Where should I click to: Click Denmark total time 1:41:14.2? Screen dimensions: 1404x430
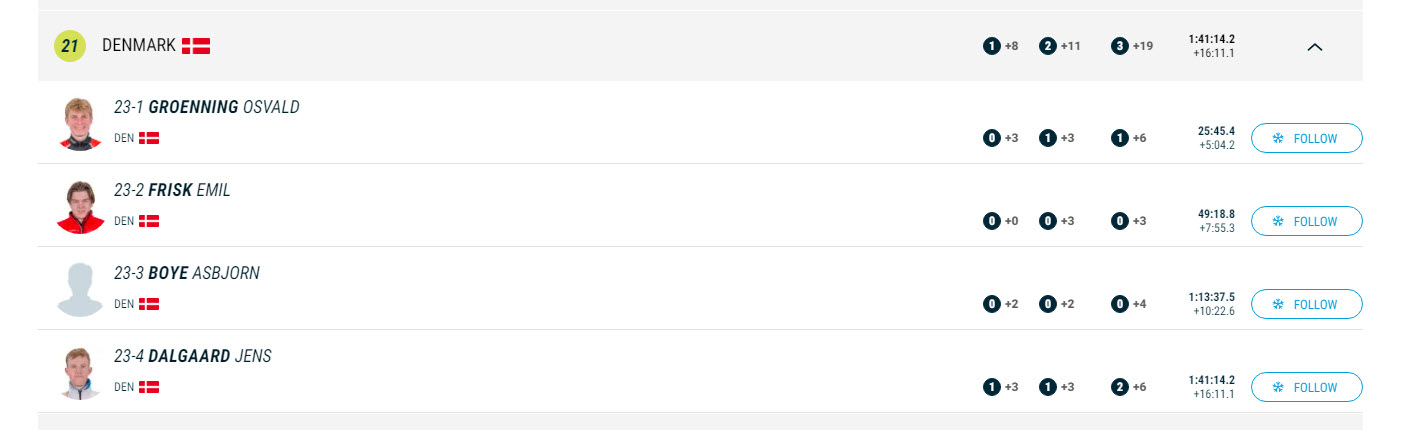pos(1211,39)
